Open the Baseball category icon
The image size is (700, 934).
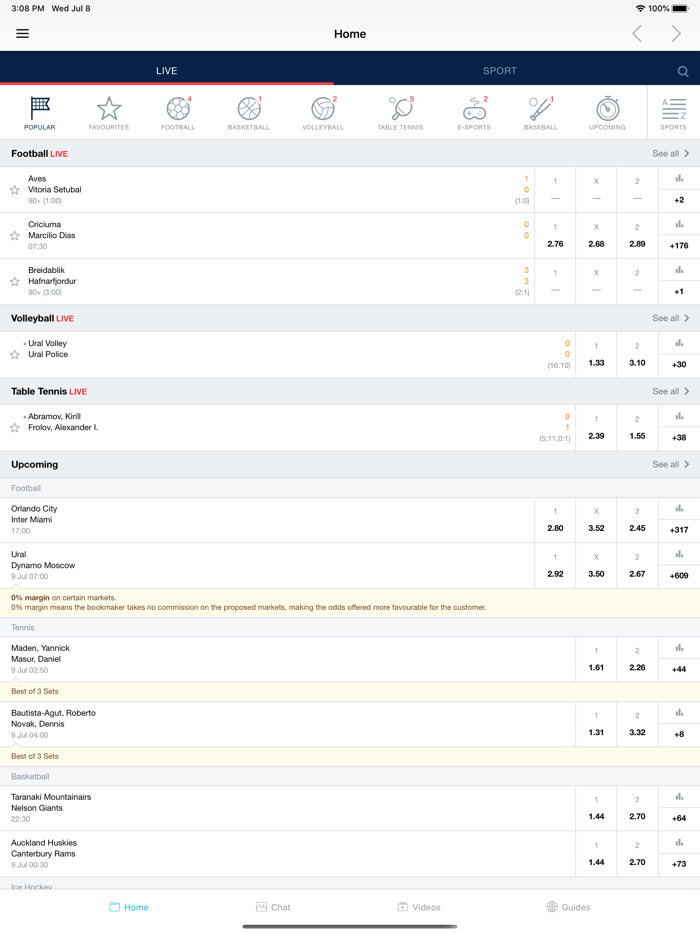(541, 113)
